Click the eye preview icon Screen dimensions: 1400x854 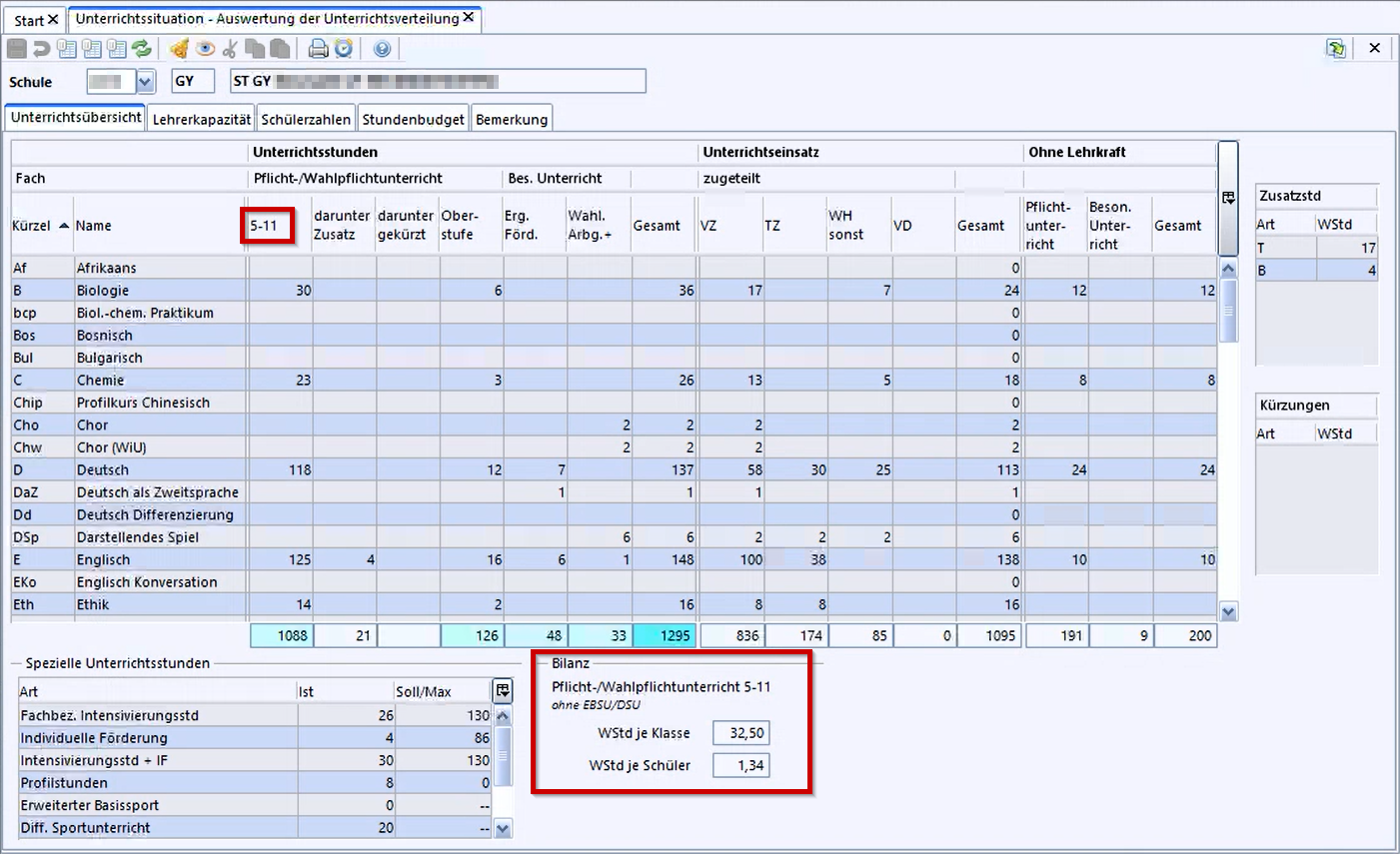point(205,48)
